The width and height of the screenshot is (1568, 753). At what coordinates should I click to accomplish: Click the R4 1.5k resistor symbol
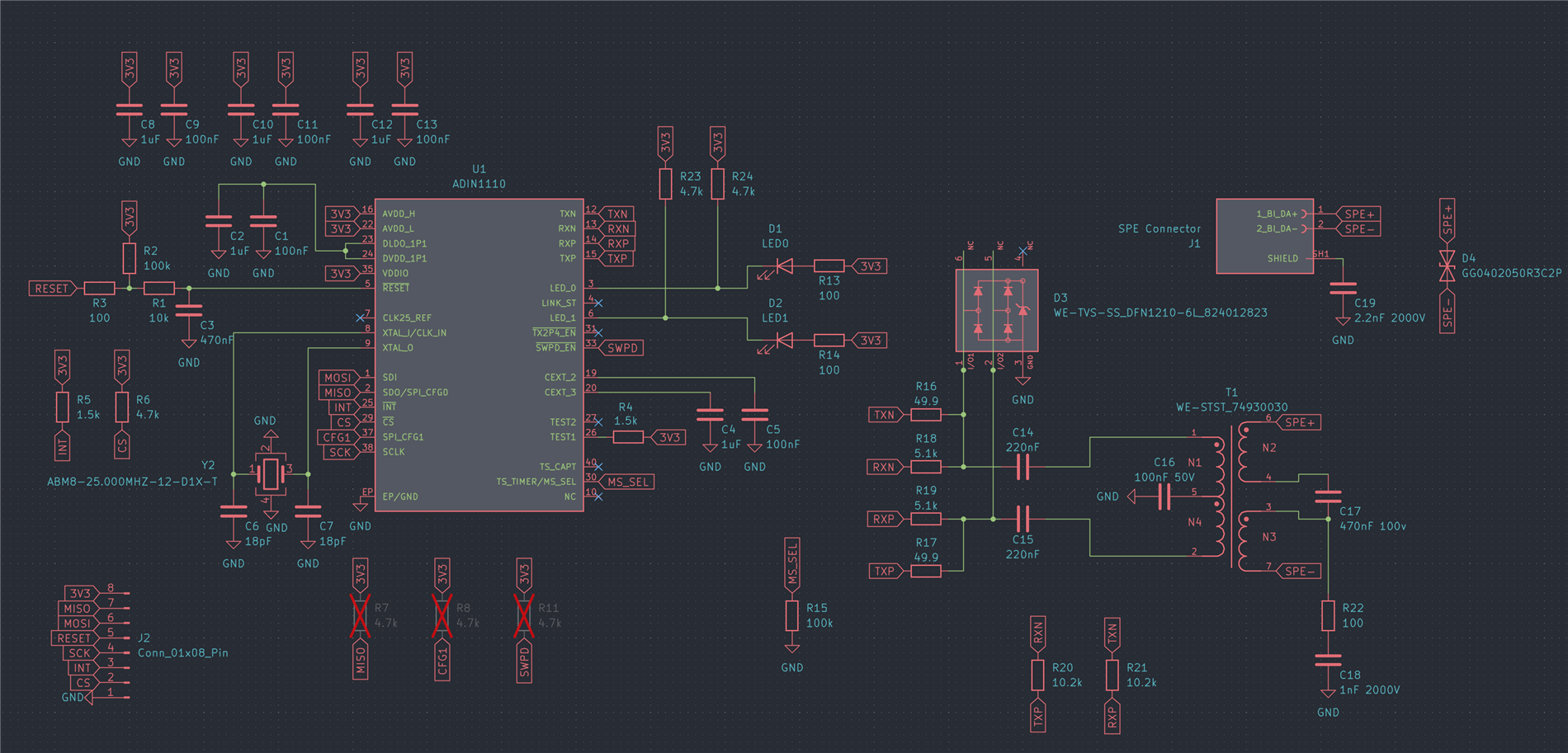pos(628,437)
